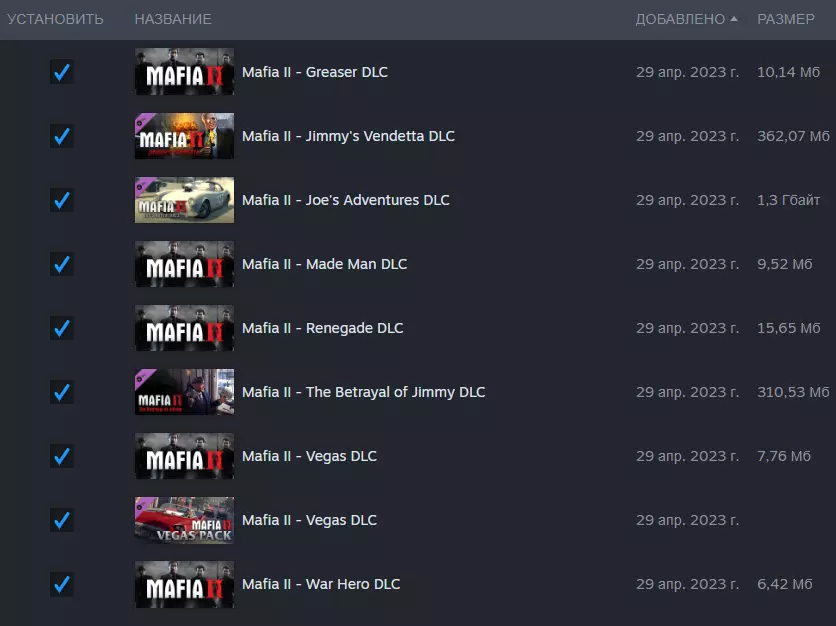Click the added date in Greaser DLC row
Screen dimensions: 836x626
coord(687,72)
